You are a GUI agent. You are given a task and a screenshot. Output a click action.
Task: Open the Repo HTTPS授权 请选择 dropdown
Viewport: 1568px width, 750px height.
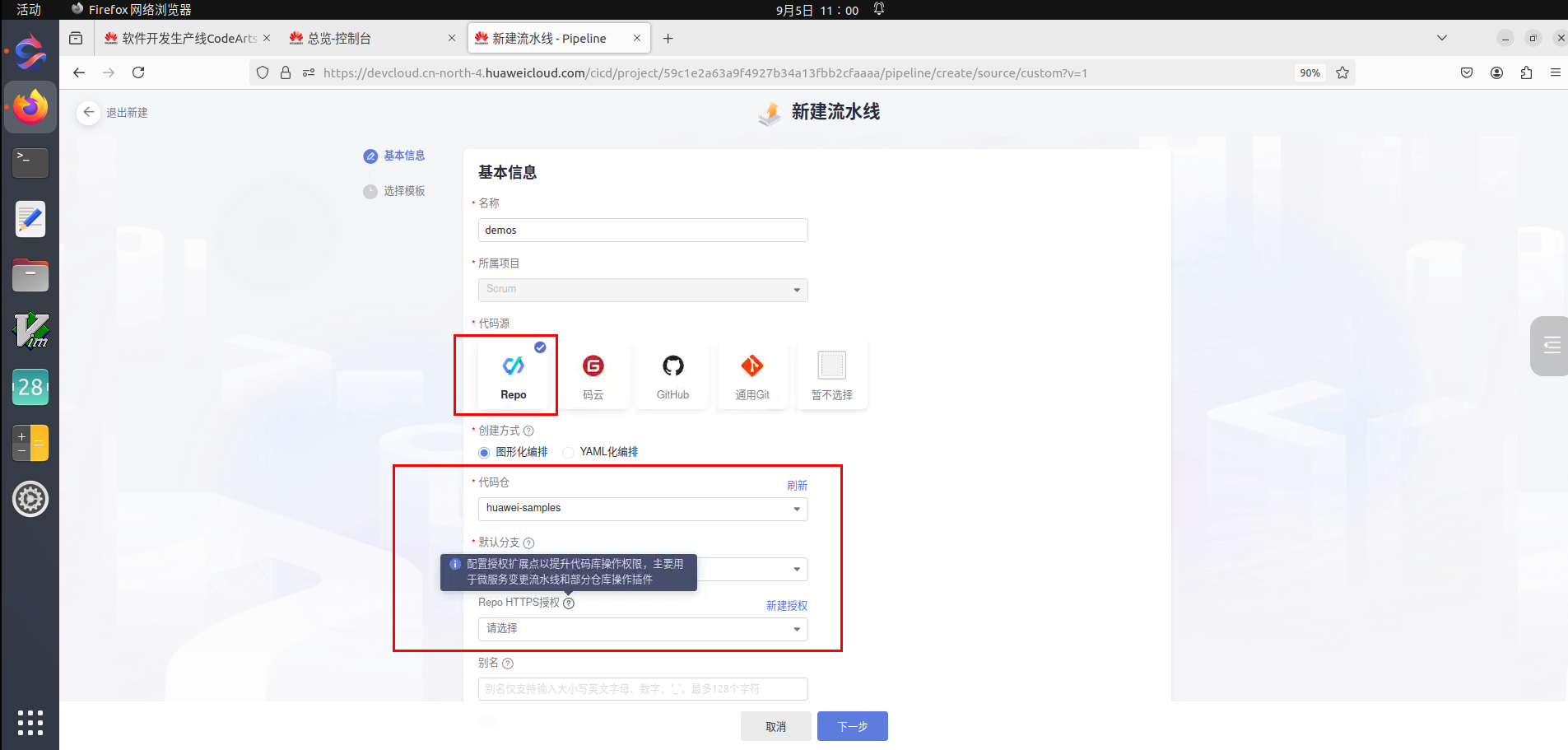pos(643,629)
